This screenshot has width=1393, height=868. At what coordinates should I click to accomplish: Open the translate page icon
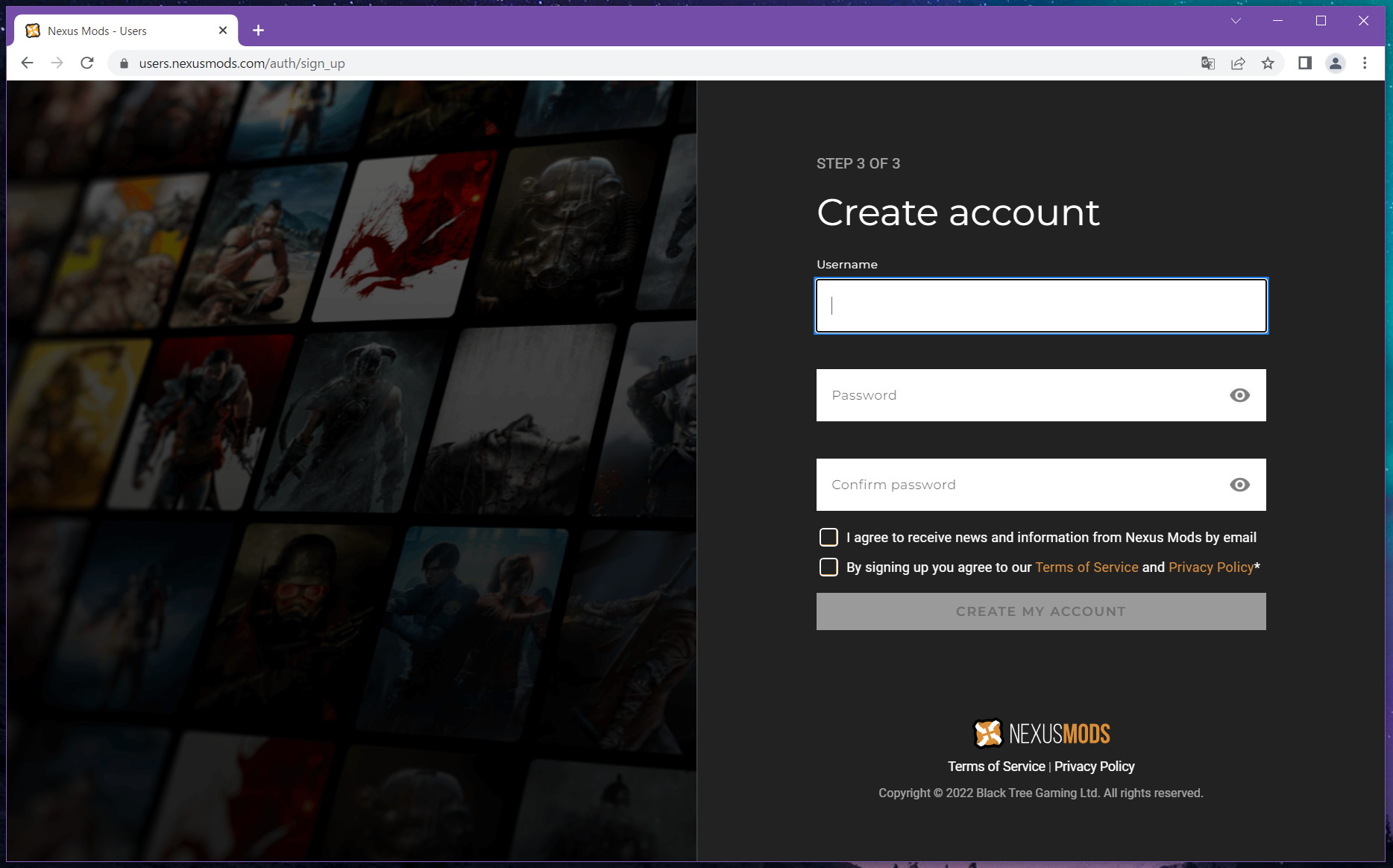[x=1208, y=63]
